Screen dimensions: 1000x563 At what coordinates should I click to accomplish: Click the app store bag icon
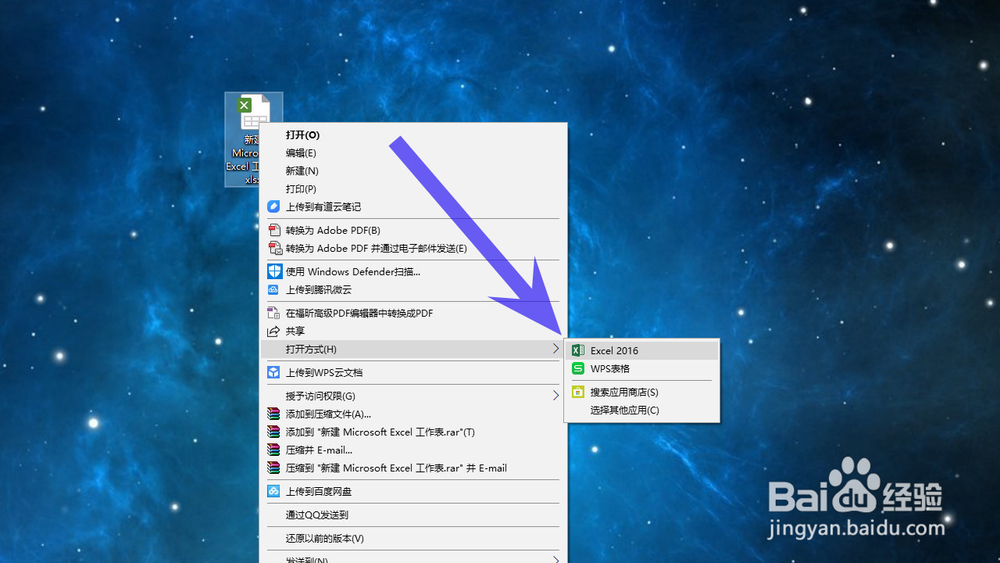578,391
